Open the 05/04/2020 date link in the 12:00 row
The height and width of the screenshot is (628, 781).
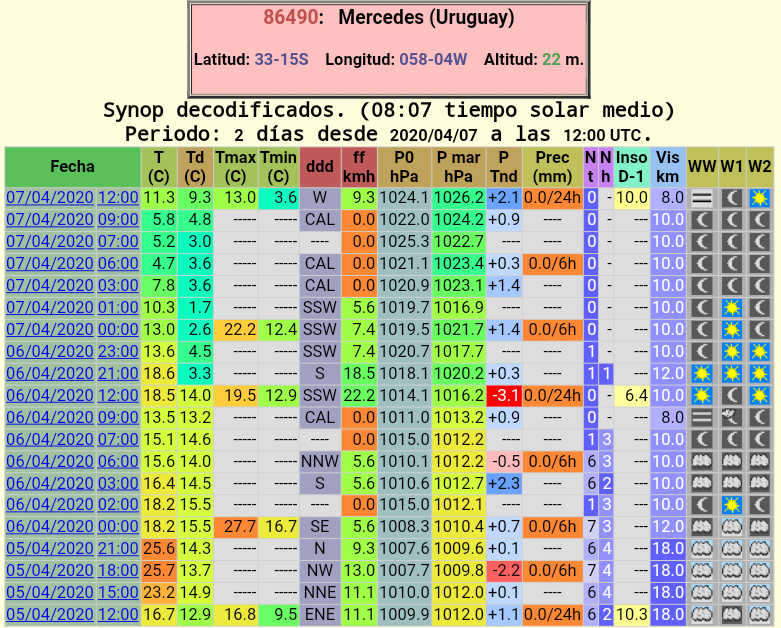[50, 614]
